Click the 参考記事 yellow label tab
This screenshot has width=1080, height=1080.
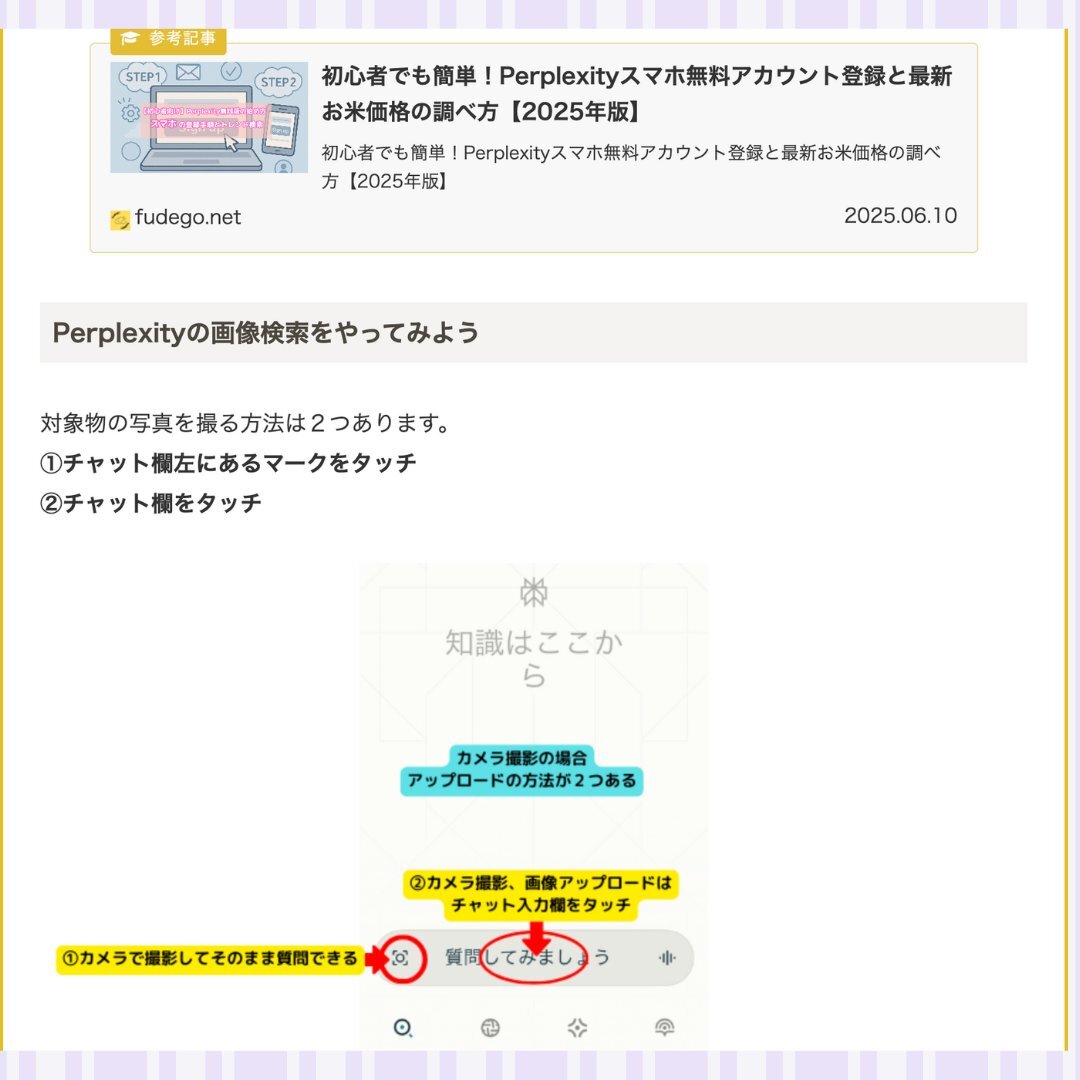click(168, 39)
